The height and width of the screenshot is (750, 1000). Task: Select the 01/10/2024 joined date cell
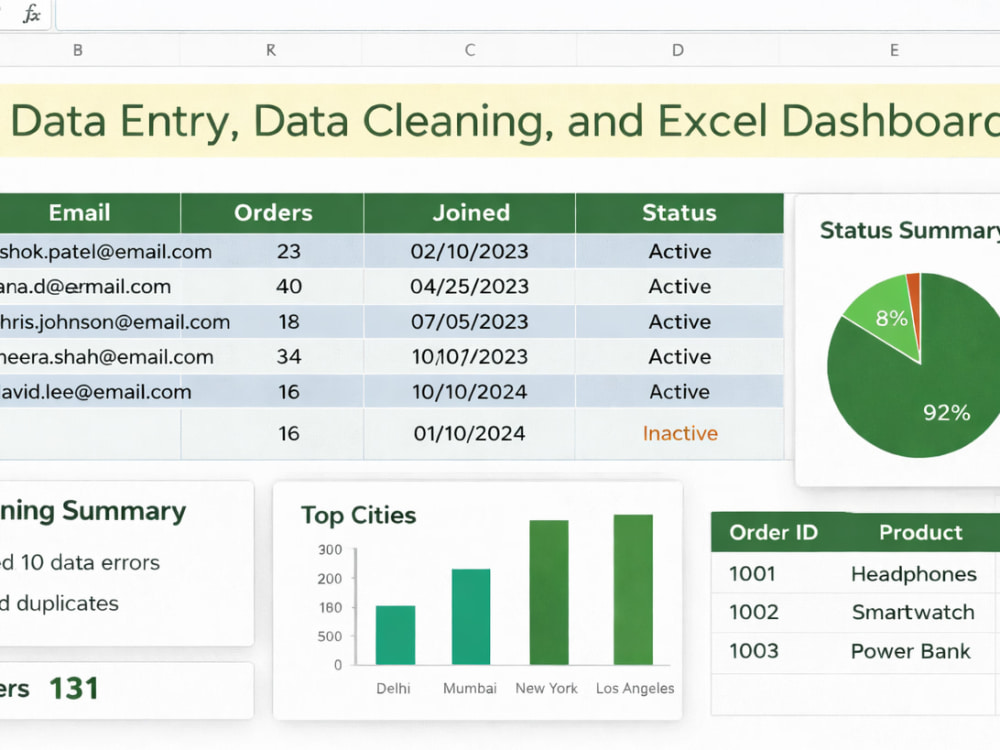pos(469,434)
